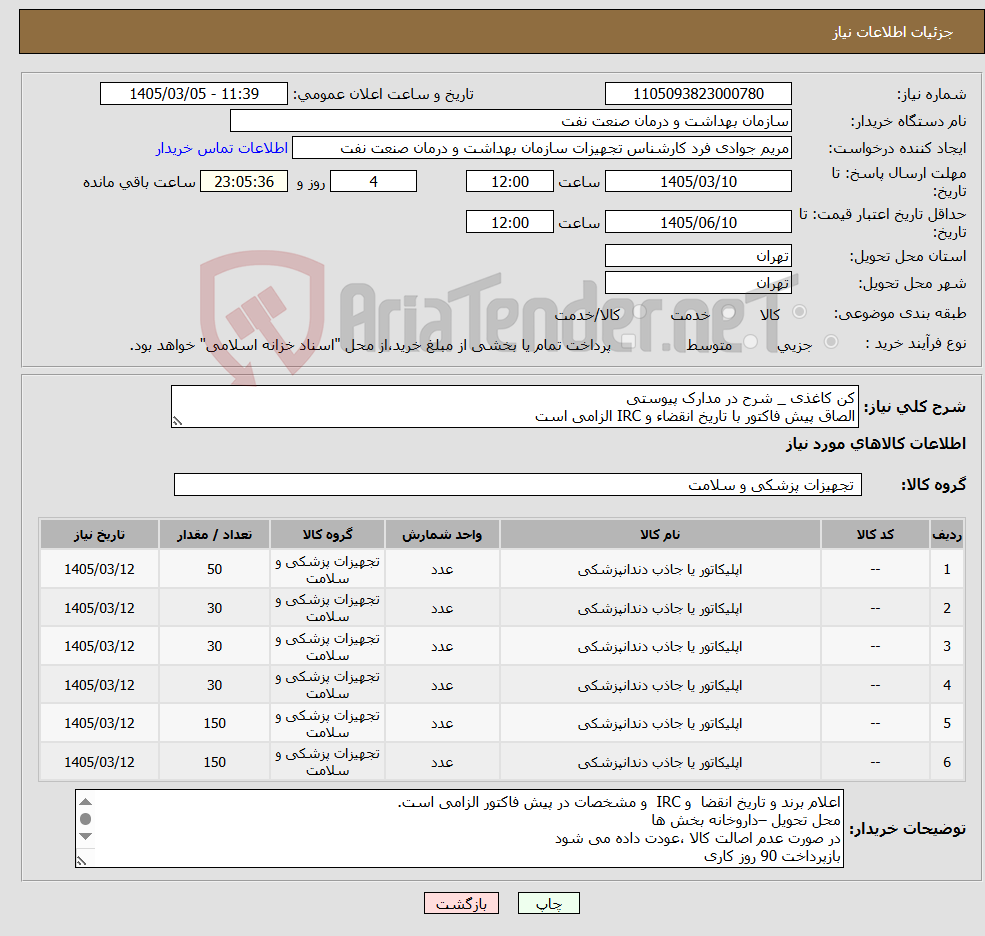Click the delivery city field تهران

(698, 283)
